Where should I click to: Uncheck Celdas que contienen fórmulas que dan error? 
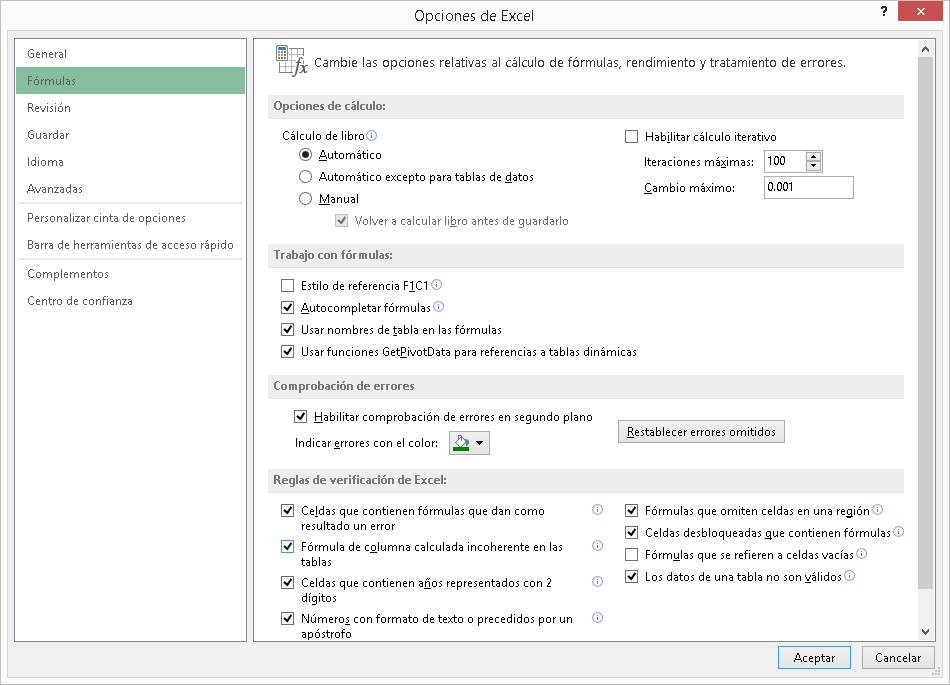click(287, 511)
